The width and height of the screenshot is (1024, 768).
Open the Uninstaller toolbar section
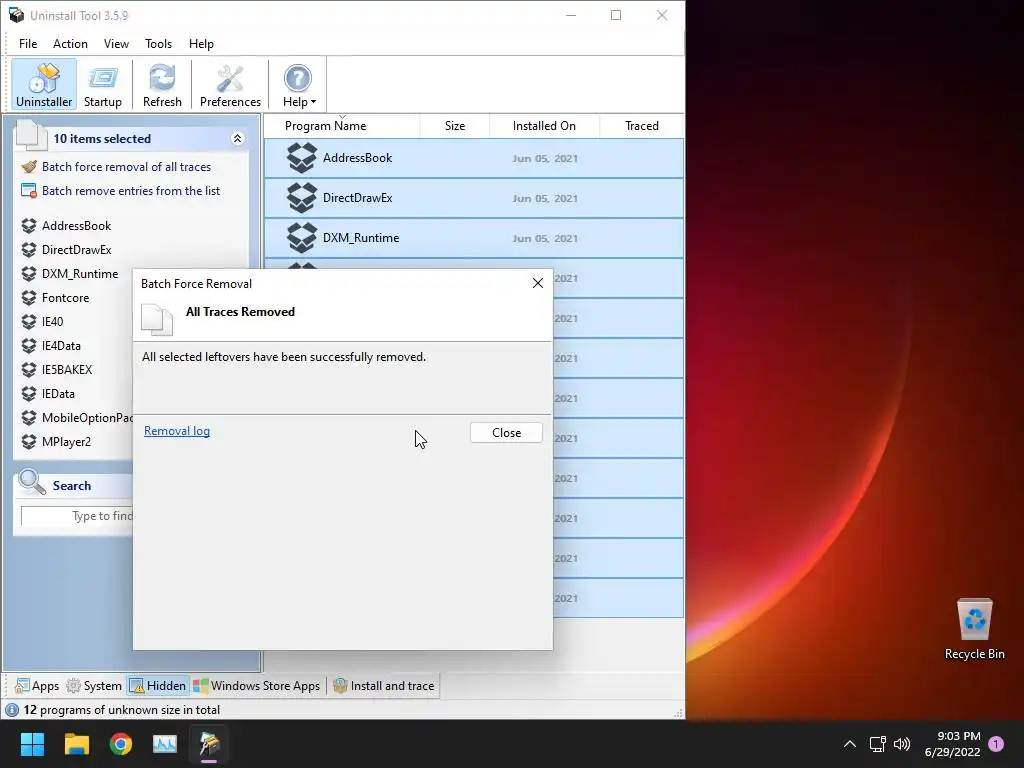pyautogui.click(x=44, y=84)
